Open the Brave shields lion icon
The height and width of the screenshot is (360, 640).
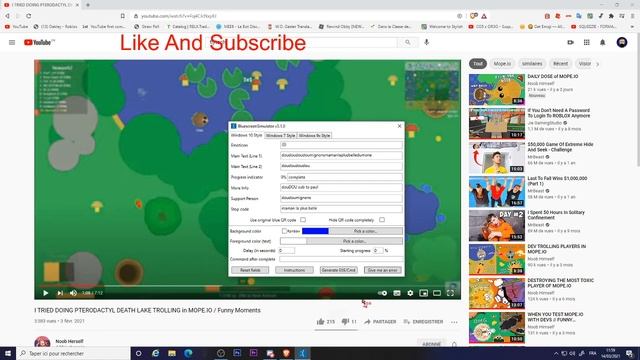tap(473, 16)
